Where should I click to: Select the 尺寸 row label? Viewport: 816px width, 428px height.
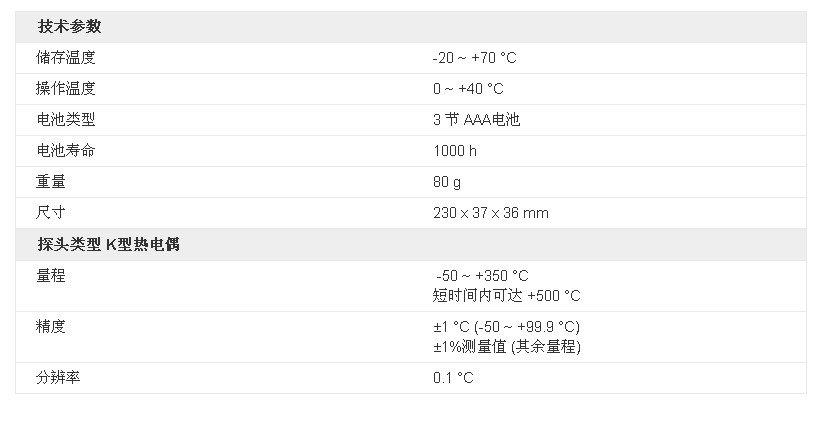[50, 212]
